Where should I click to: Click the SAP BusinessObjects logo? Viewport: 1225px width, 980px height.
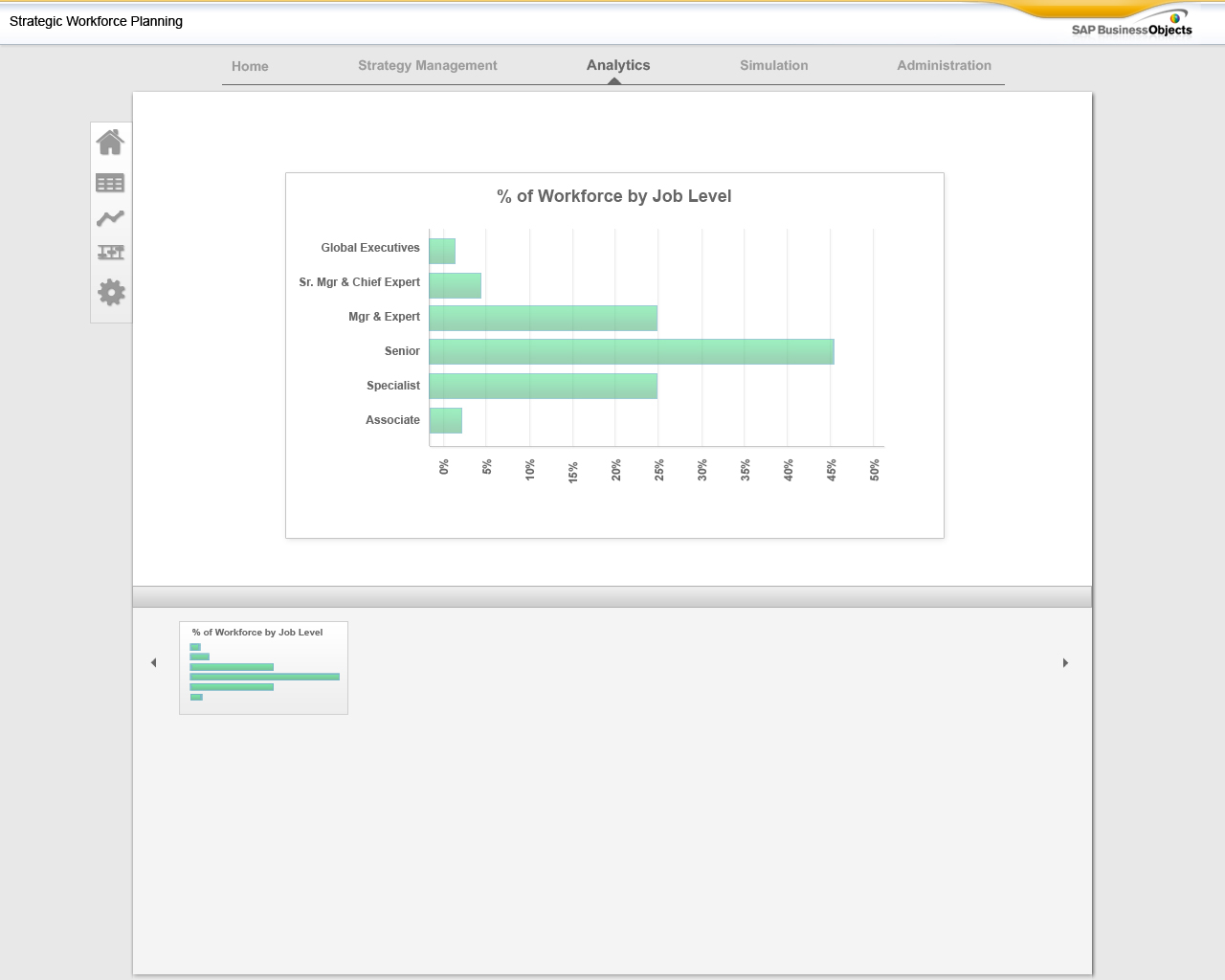click(1131, 25)
